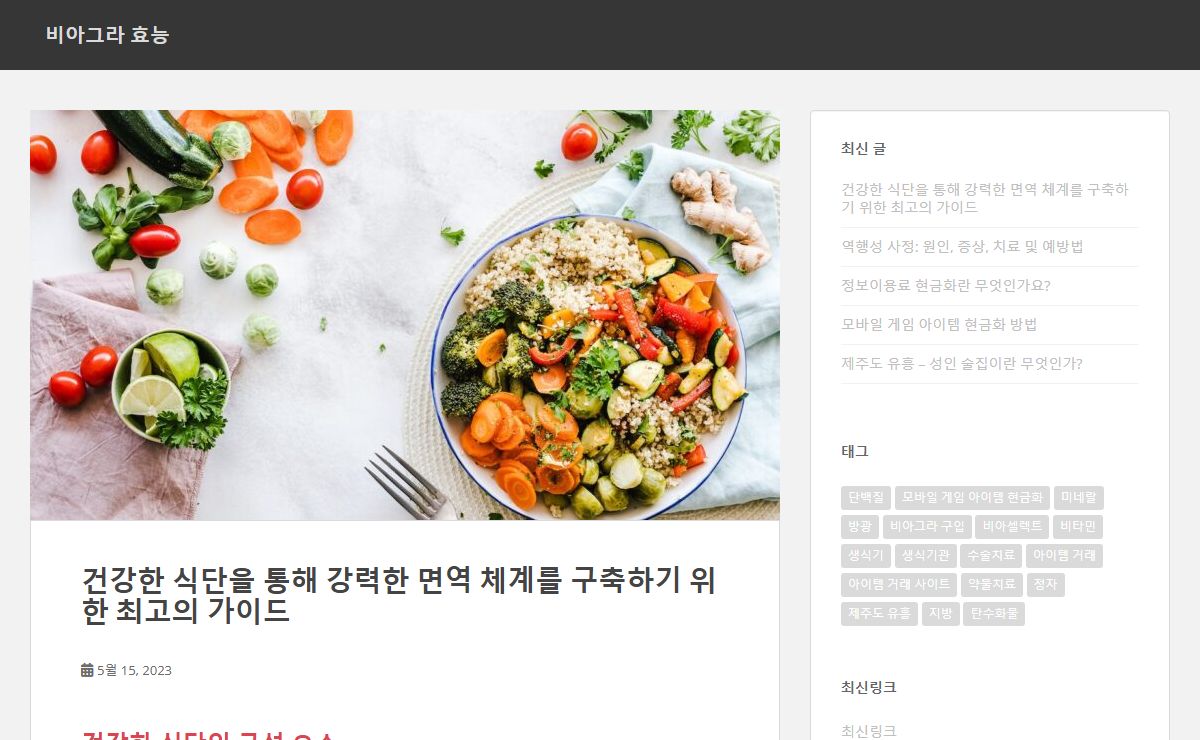
Task: Open the 최신링크 link under the 최신링크 heading
Action: pyautogui.click(x=869, y=731)
